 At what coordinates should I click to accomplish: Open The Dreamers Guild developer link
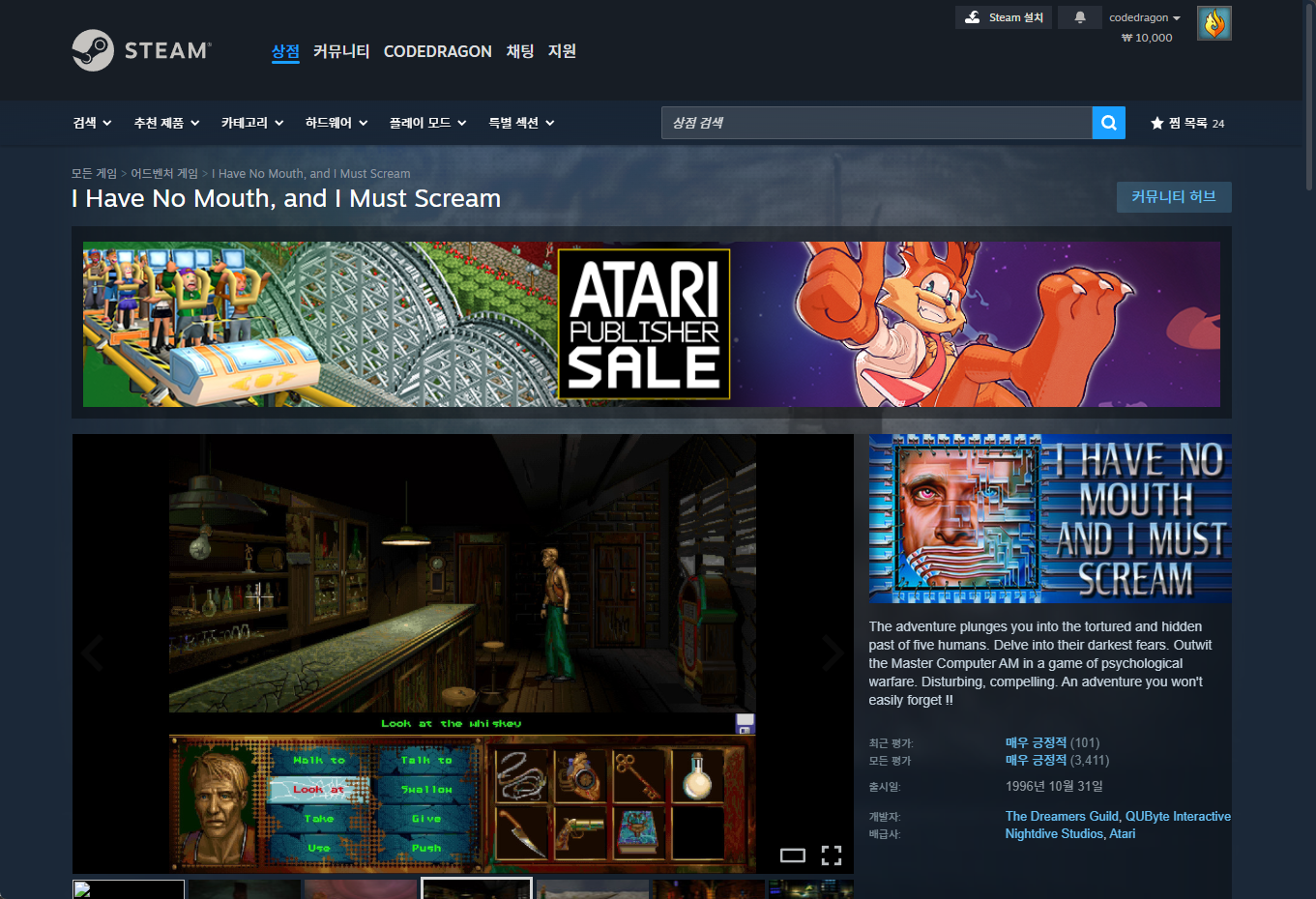pos(1062,816)
